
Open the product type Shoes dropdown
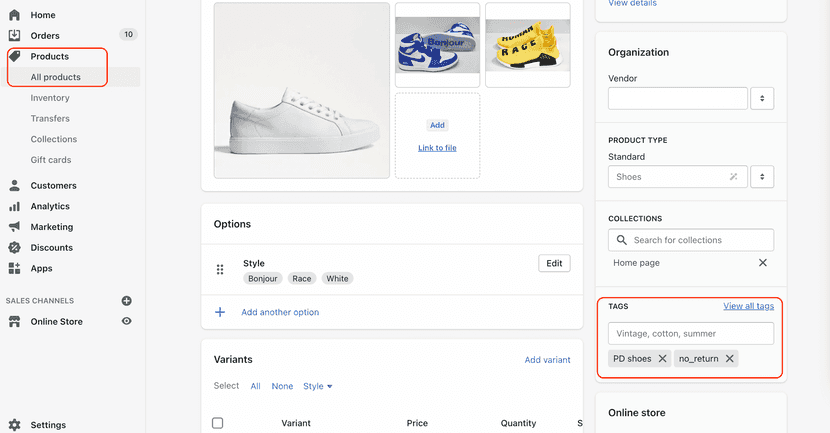point(762,177)
